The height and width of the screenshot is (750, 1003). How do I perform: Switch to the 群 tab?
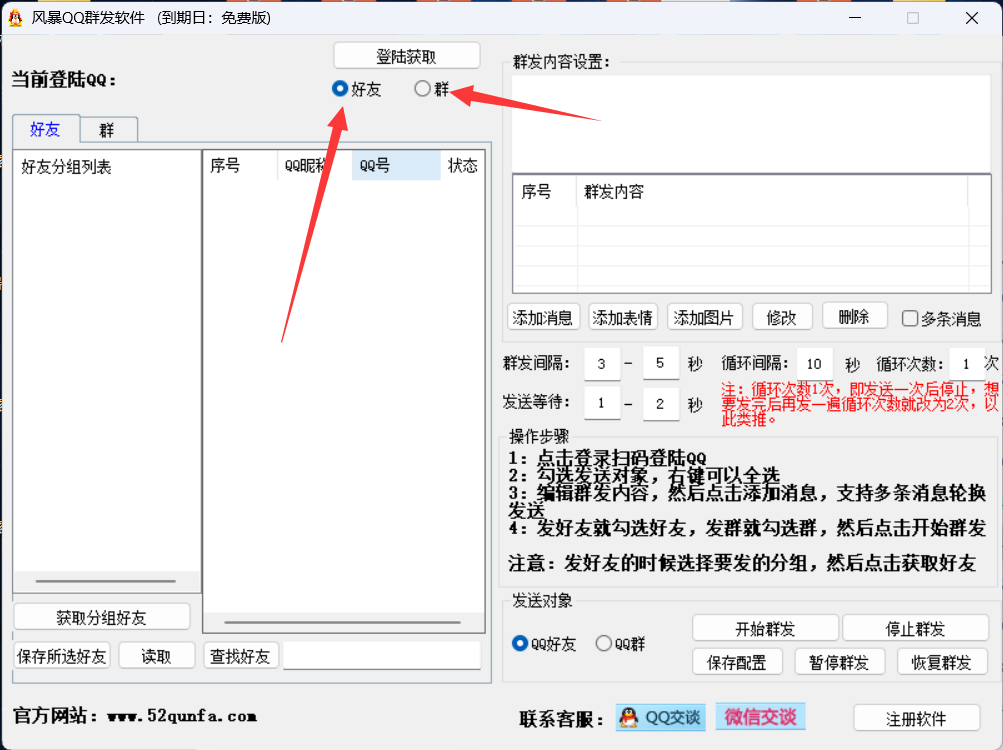tap(107, 131)
